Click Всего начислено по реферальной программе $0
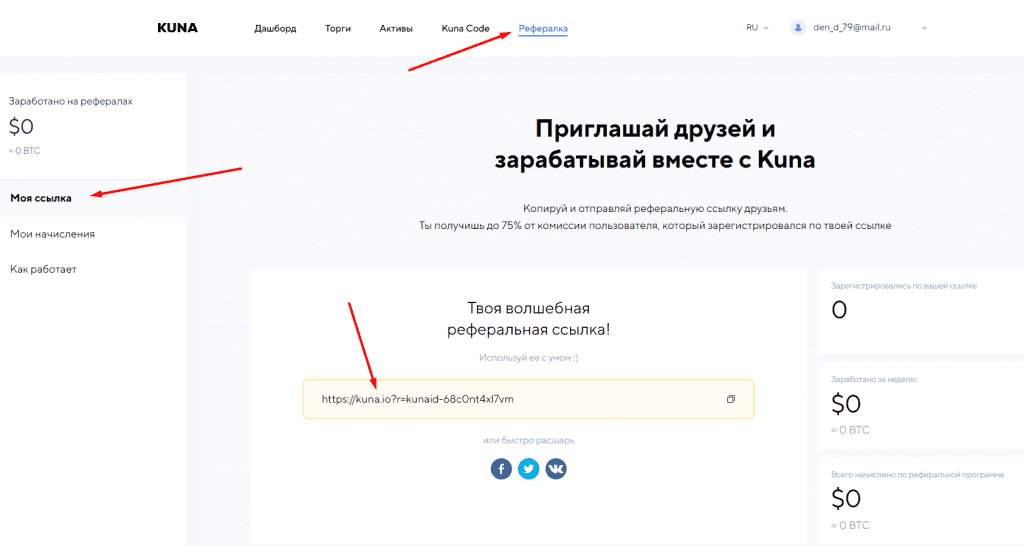The height and width of the screenshot is (546, 1024). pos(846,499)
